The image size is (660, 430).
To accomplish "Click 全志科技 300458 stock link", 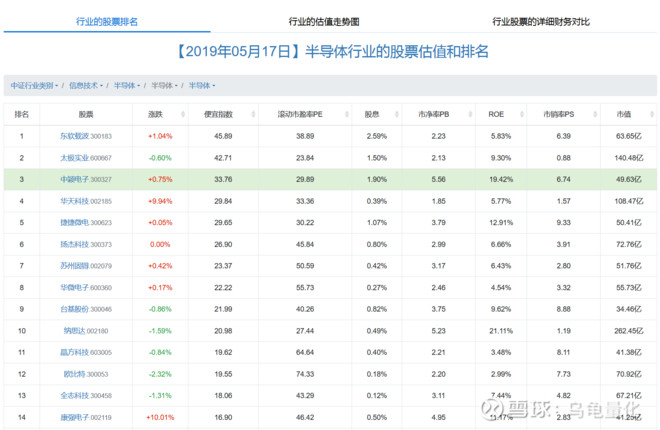I will 86,396.
